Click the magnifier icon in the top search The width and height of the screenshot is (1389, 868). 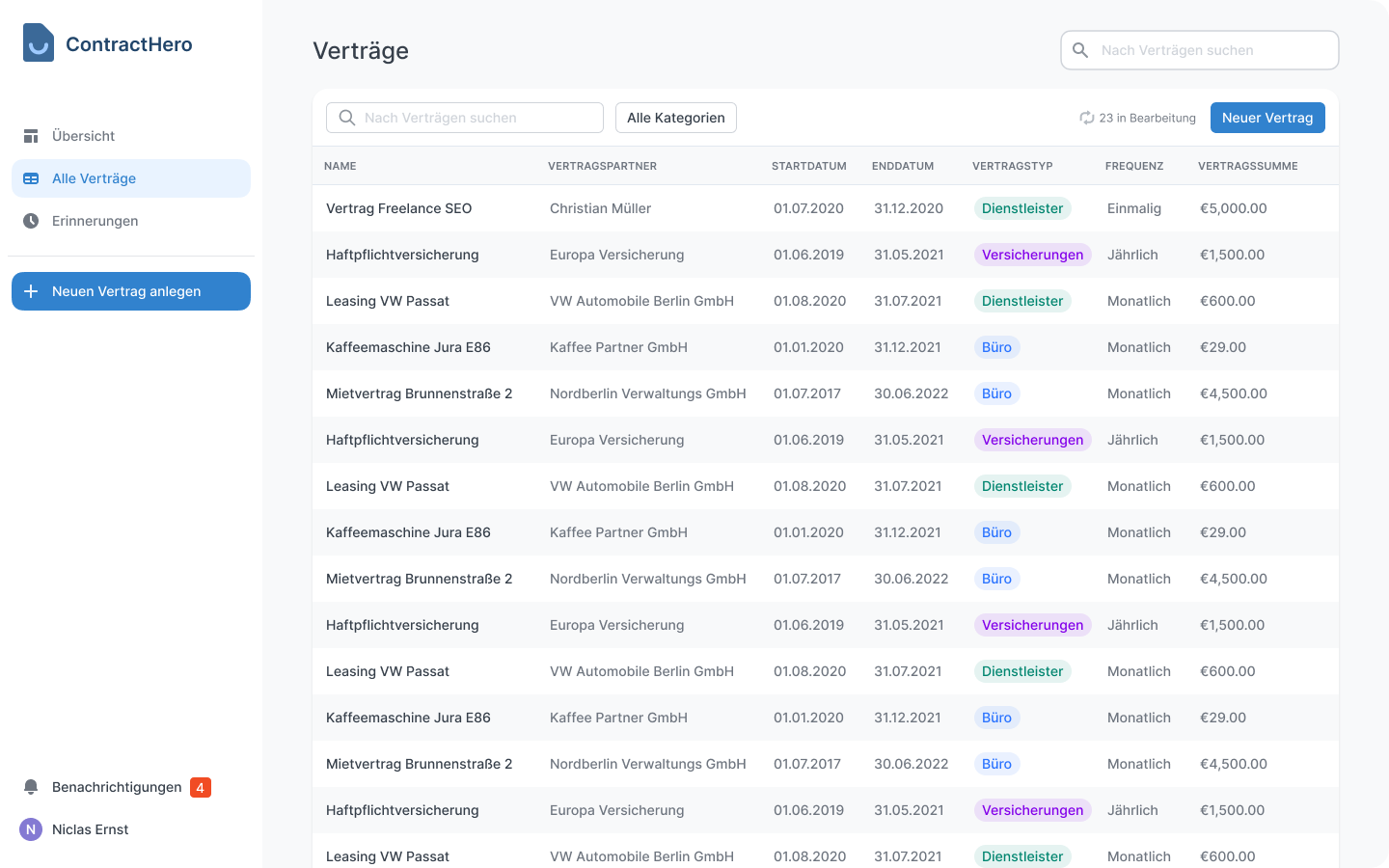(x=1080, y=50)
